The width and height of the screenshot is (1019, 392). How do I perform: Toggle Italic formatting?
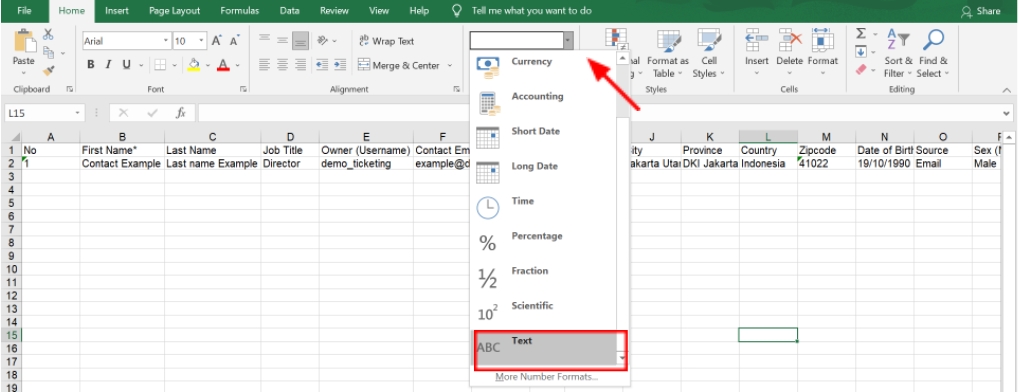click(108, 64)
